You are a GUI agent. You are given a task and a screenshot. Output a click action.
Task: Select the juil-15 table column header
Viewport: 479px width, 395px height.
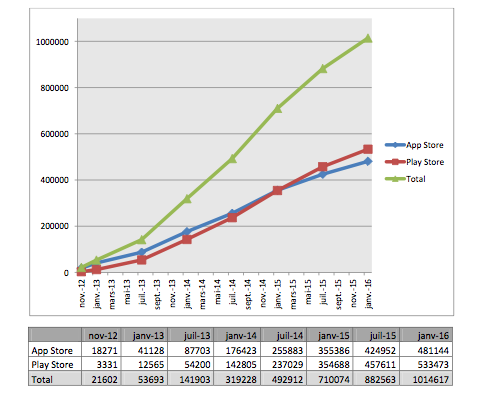coord(377,335)
